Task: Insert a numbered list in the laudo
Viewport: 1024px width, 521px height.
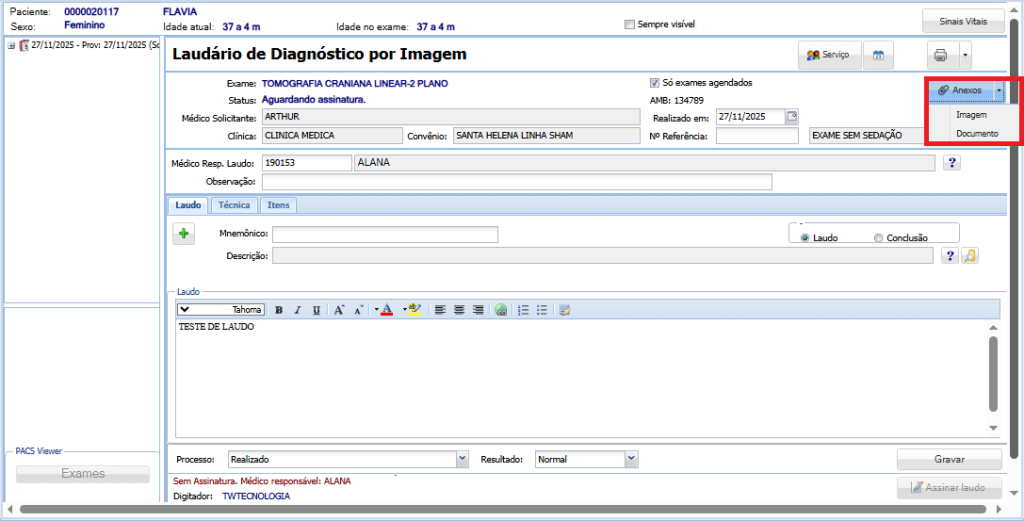Action: pyautogui.click(x=523, y=310)
